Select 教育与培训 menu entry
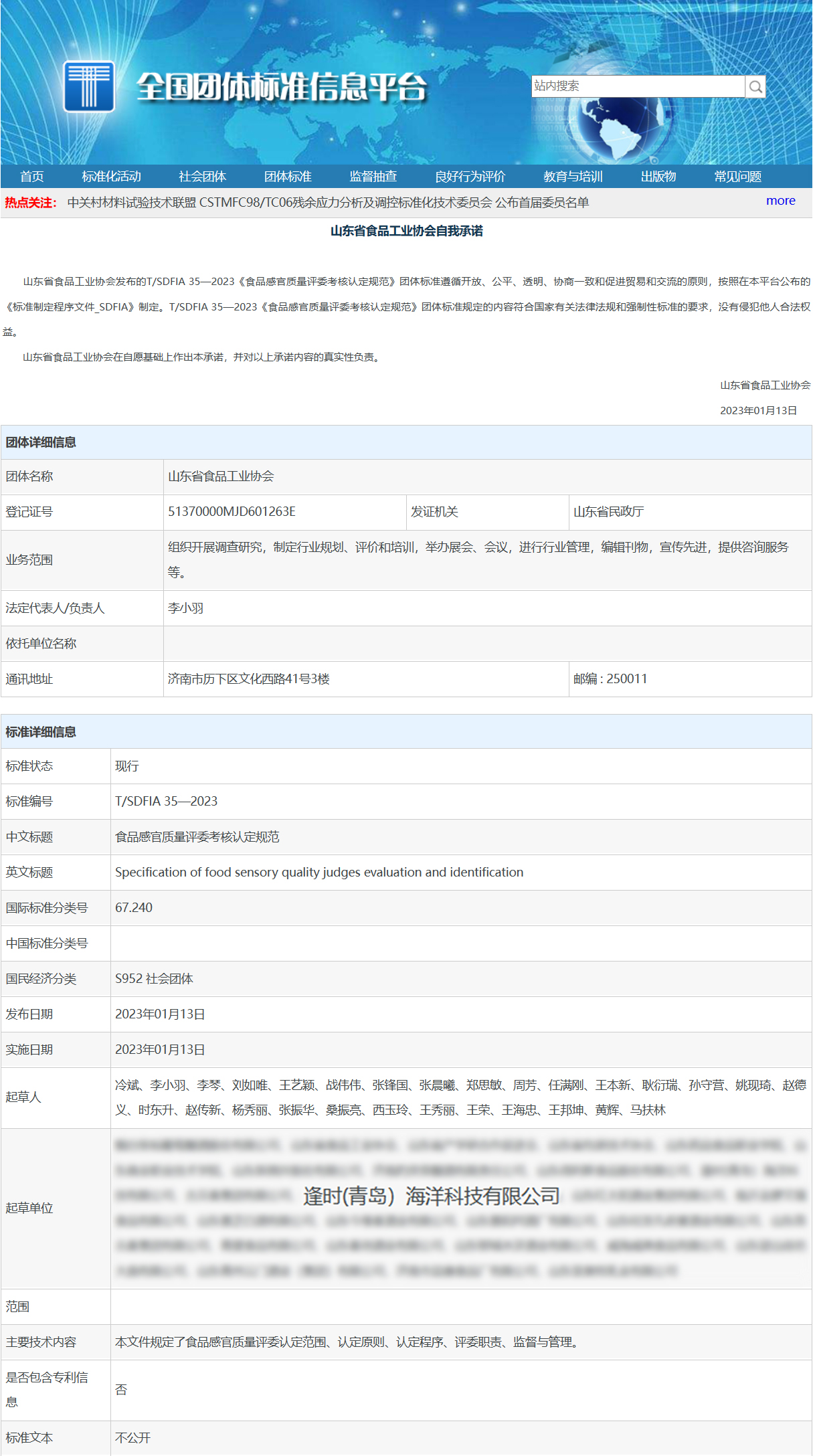The image size is (813, 1456). 573,177
